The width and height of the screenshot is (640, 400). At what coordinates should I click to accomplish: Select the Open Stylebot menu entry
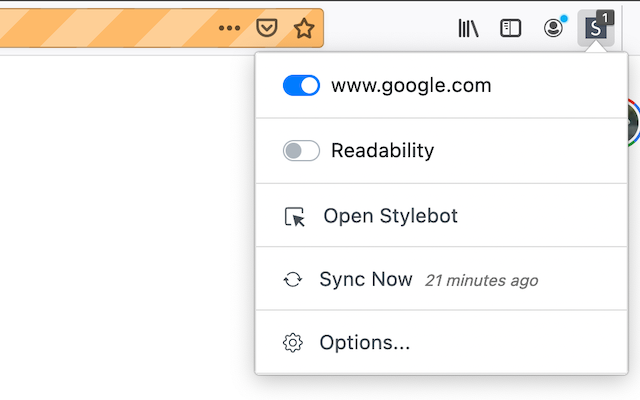point(390,216)
